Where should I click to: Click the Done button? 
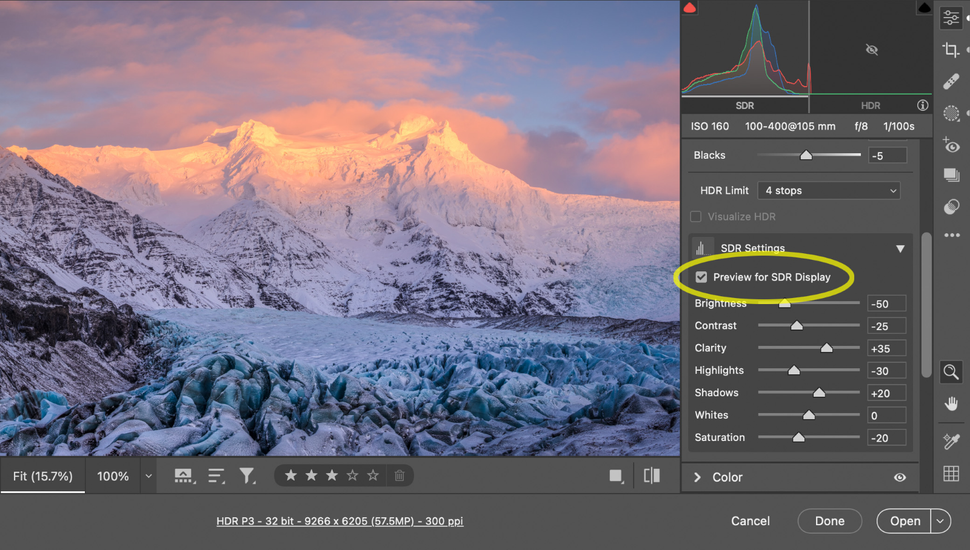[830, 521]
